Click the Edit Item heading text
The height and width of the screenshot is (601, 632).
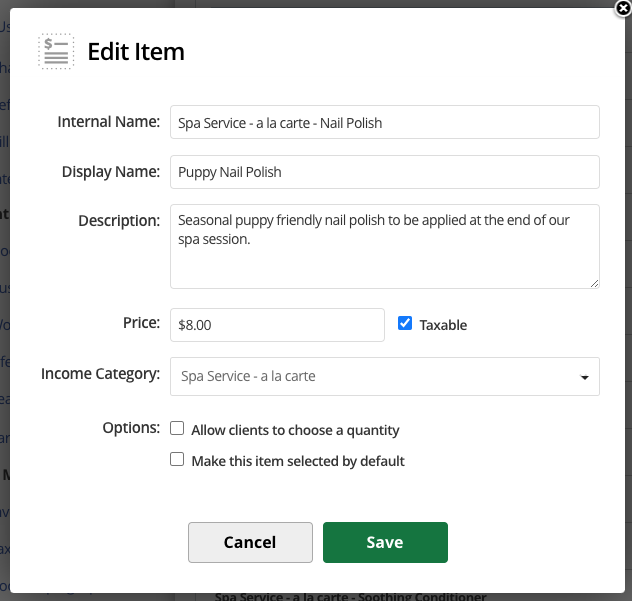(136, 52)
